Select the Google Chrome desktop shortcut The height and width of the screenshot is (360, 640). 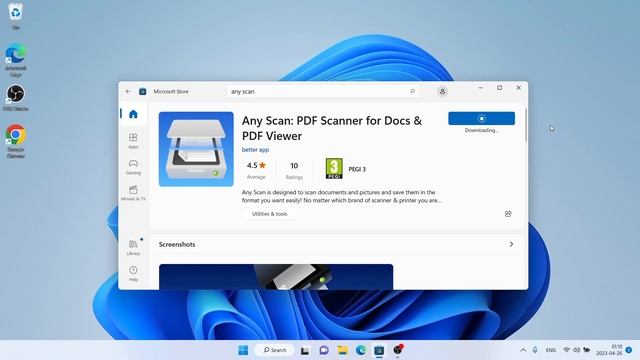pyautogui.click(x=16, y=141)
